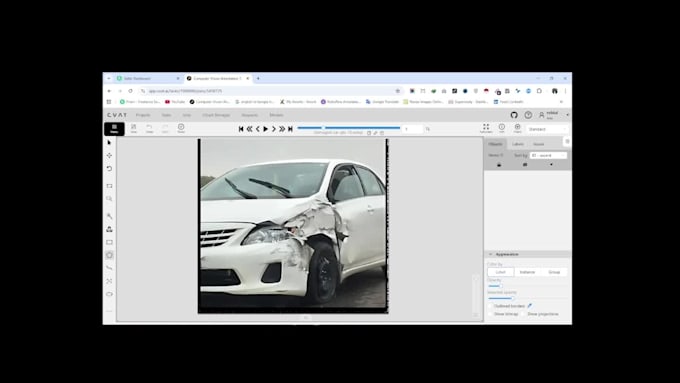The width and height of the screenshot is (680, 383).
Task: Open Models in CVAT header
Action: (276, 115)
